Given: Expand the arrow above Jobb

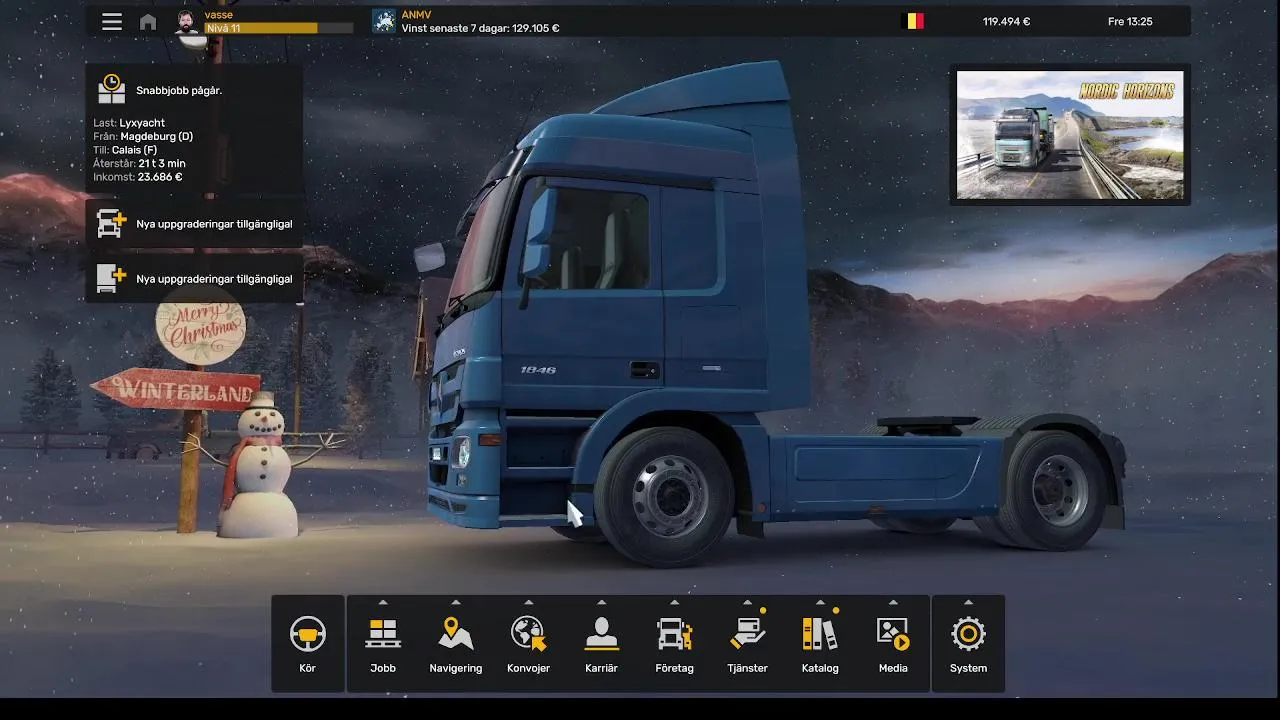Looking at the screenshot, I should 383,602.
